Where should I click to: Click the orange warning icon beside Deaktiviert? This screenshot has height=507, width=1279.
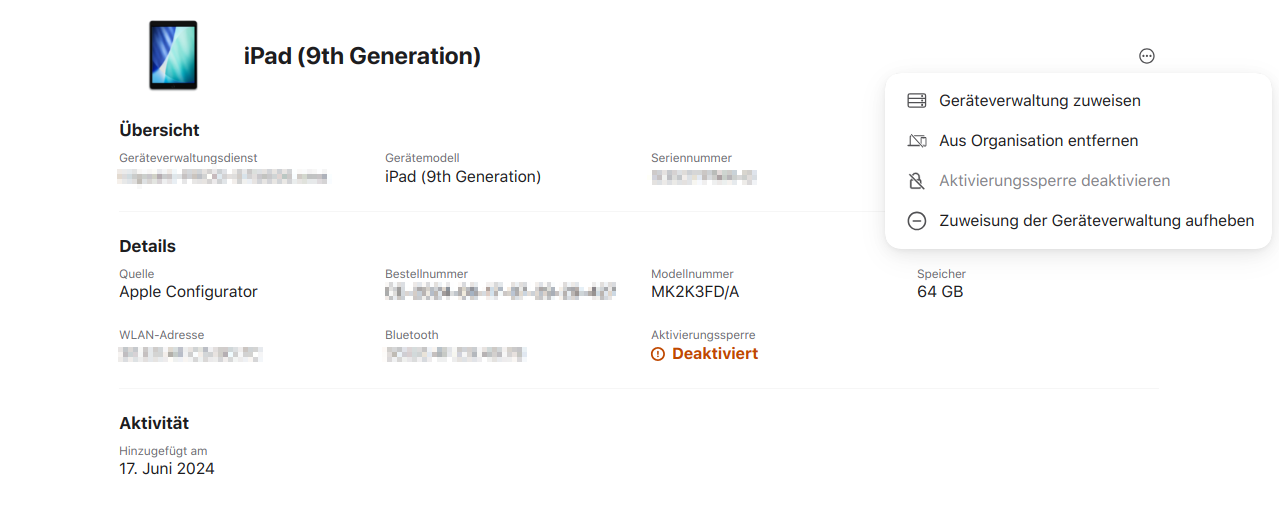(658, 354)
